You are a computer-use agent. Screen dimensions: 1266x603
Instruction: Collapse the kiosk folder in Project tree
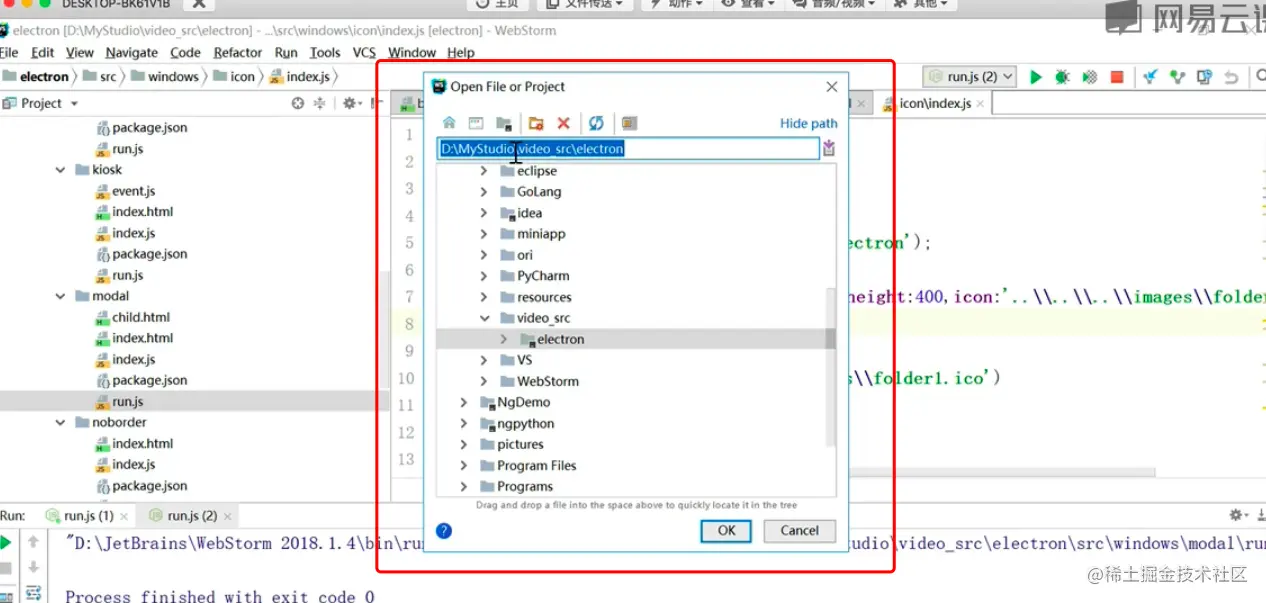point(61,170)
